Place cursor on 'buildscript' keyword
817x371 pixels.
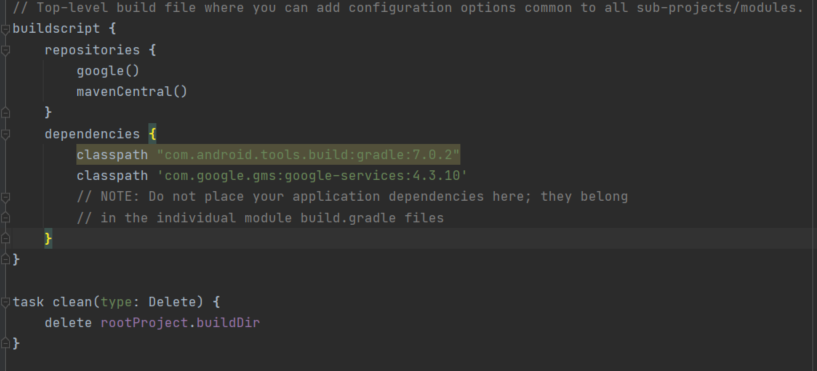[56, 29]
